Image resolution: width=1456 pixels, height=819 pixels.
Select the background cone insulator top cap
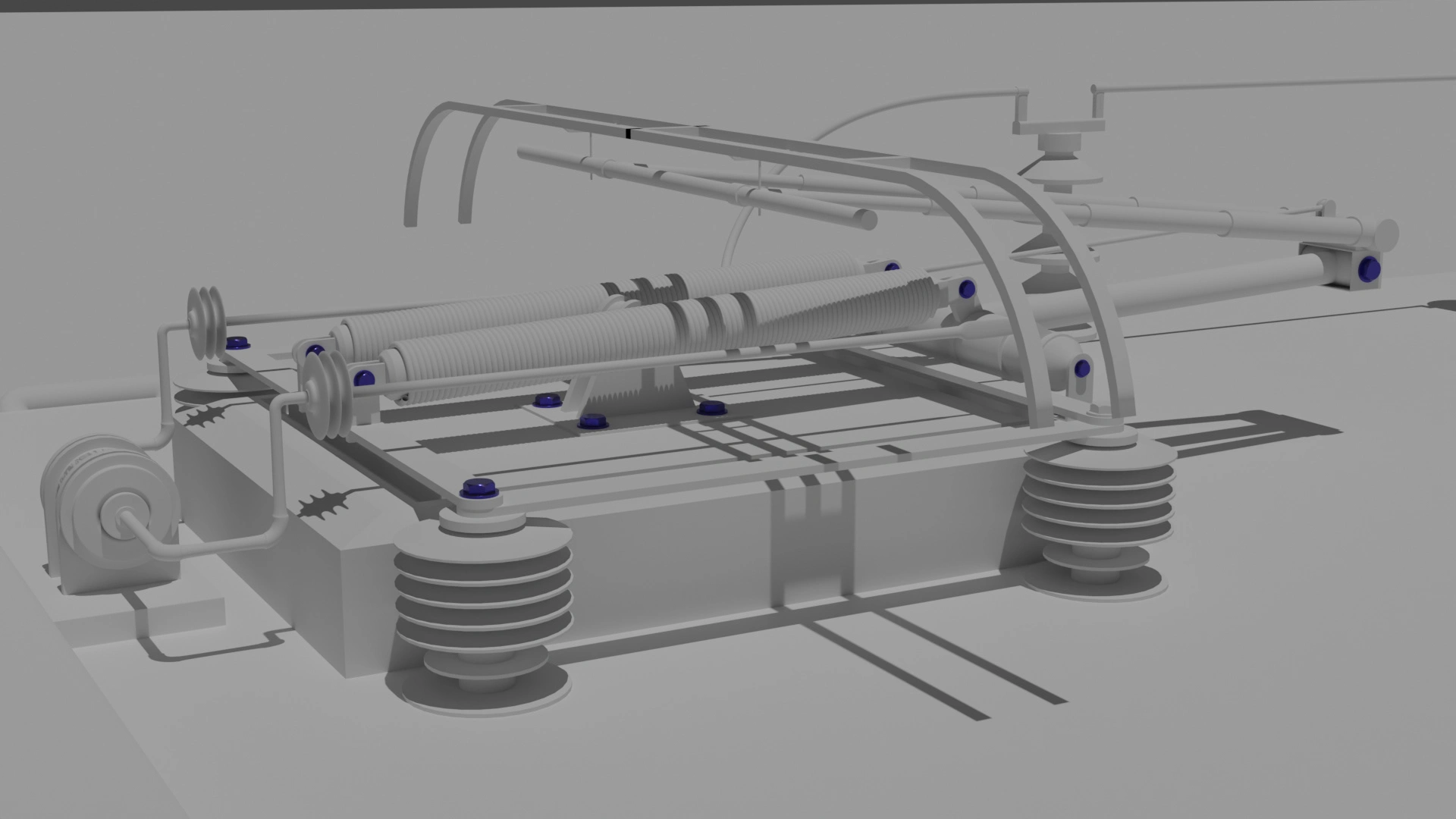pyautogui.click(x=1059, y=142)
